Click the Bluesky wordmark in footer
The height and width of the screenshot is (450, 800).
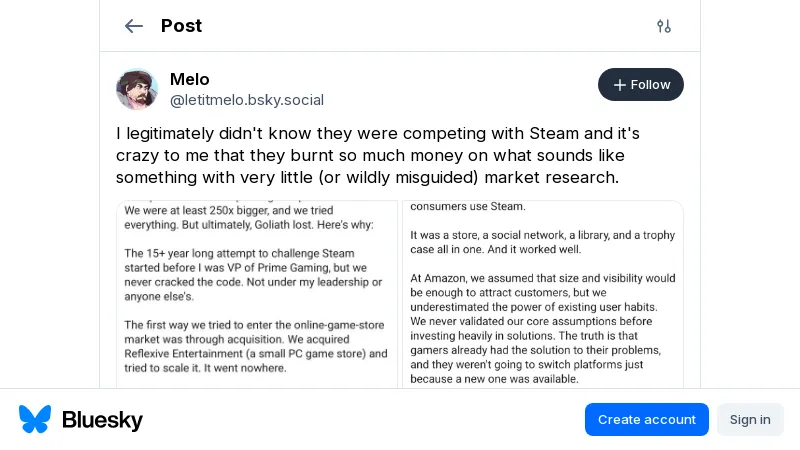point(102,420)
